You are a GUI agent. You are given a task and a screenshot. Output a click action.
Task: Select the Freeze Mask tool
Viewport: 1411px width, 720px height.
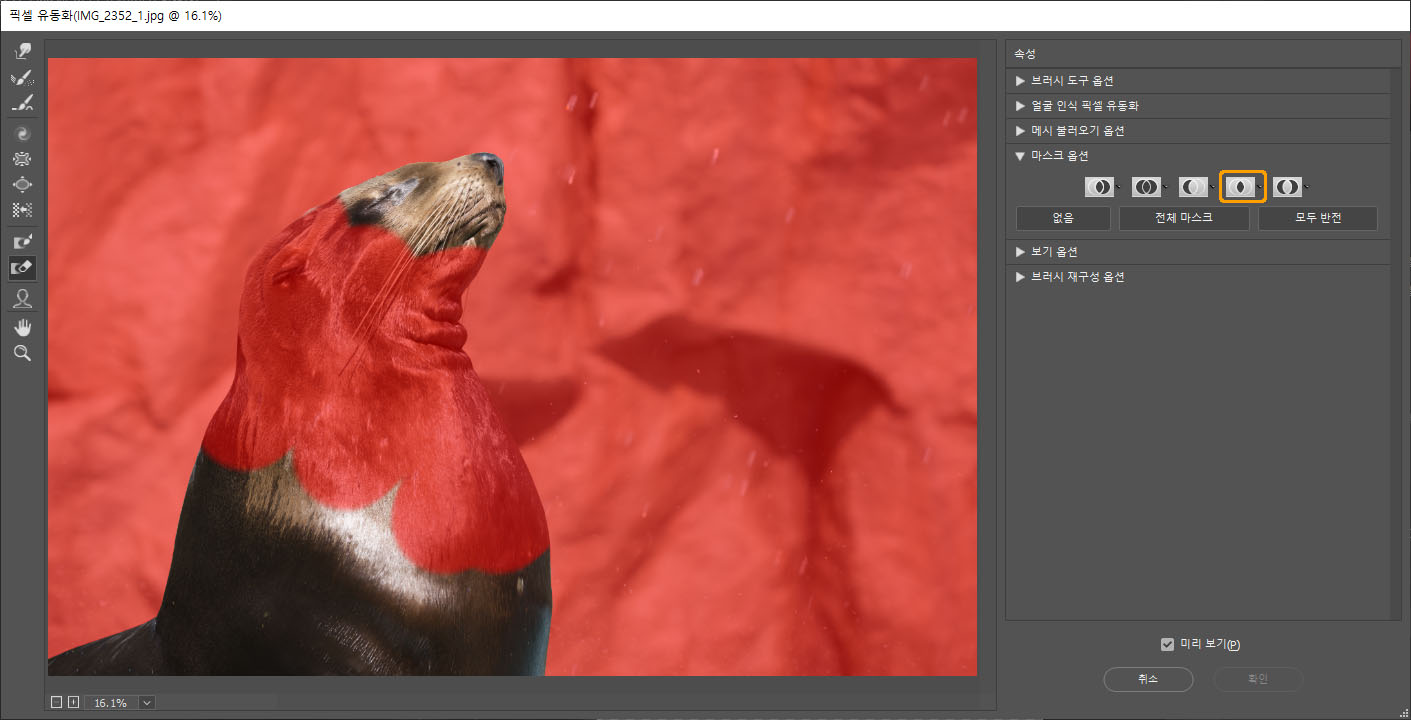pyautogui.click(x=22, y=242)
